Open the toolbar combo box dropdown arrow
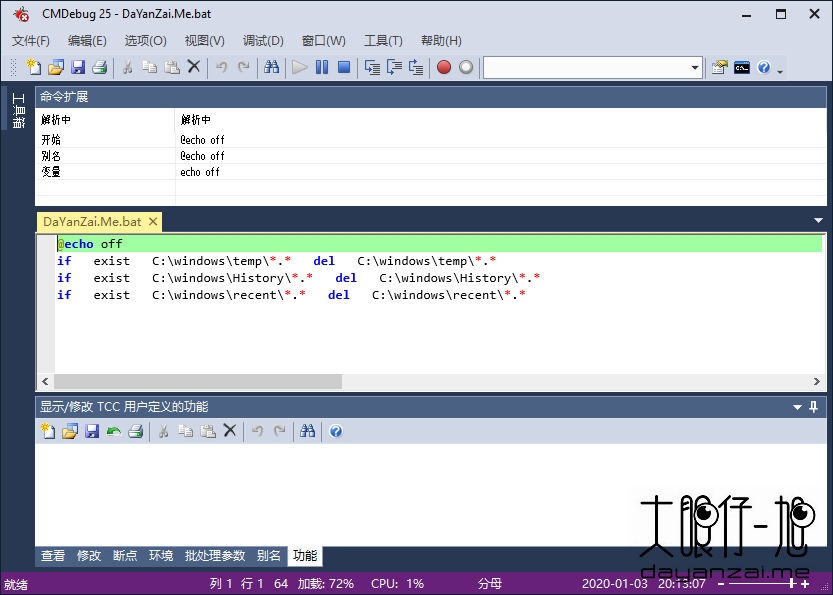The image size is (833, 595). [694, 68]
